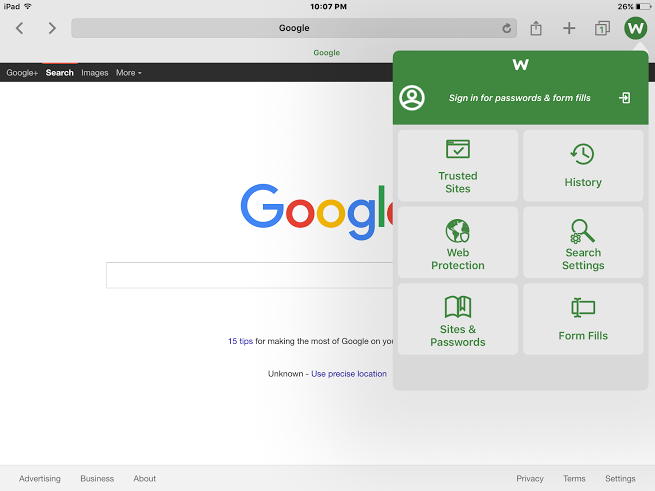Open the Trusted Sites tile
655x491 pixels.
click(458, 165)
